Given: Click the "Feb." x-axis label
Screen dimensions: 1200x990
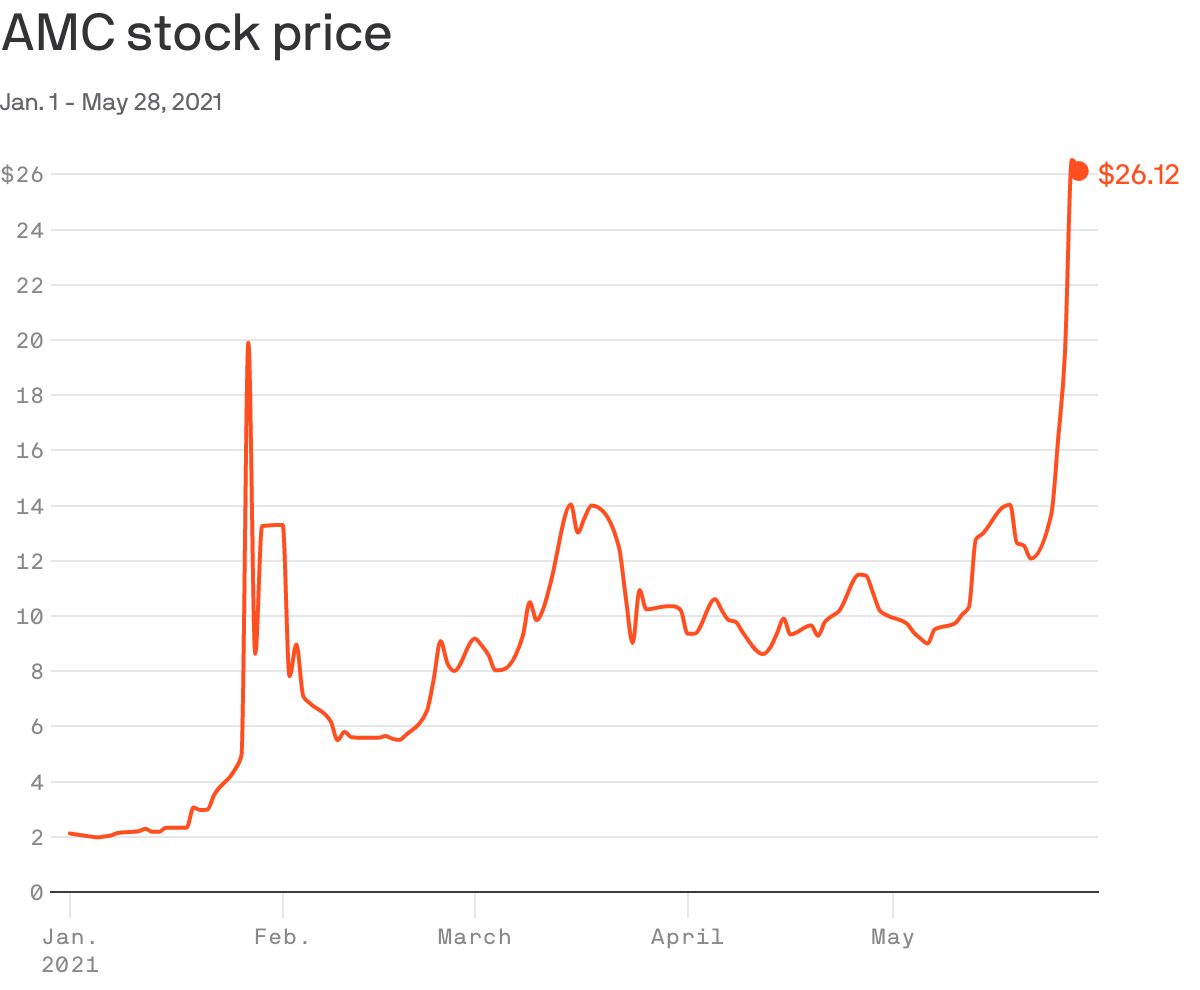Looking at the screenshot, I should (x=283, y=937).
